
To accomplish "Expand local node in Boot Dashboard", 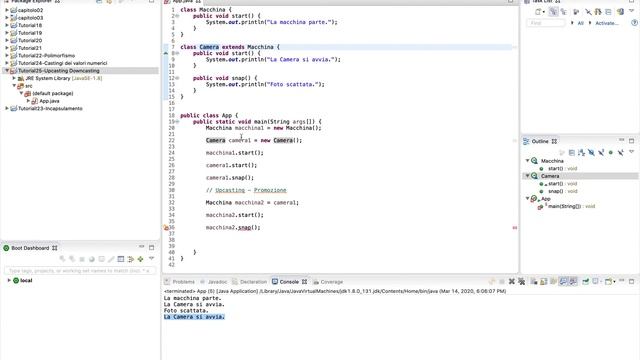I will (x=9, y=280).
